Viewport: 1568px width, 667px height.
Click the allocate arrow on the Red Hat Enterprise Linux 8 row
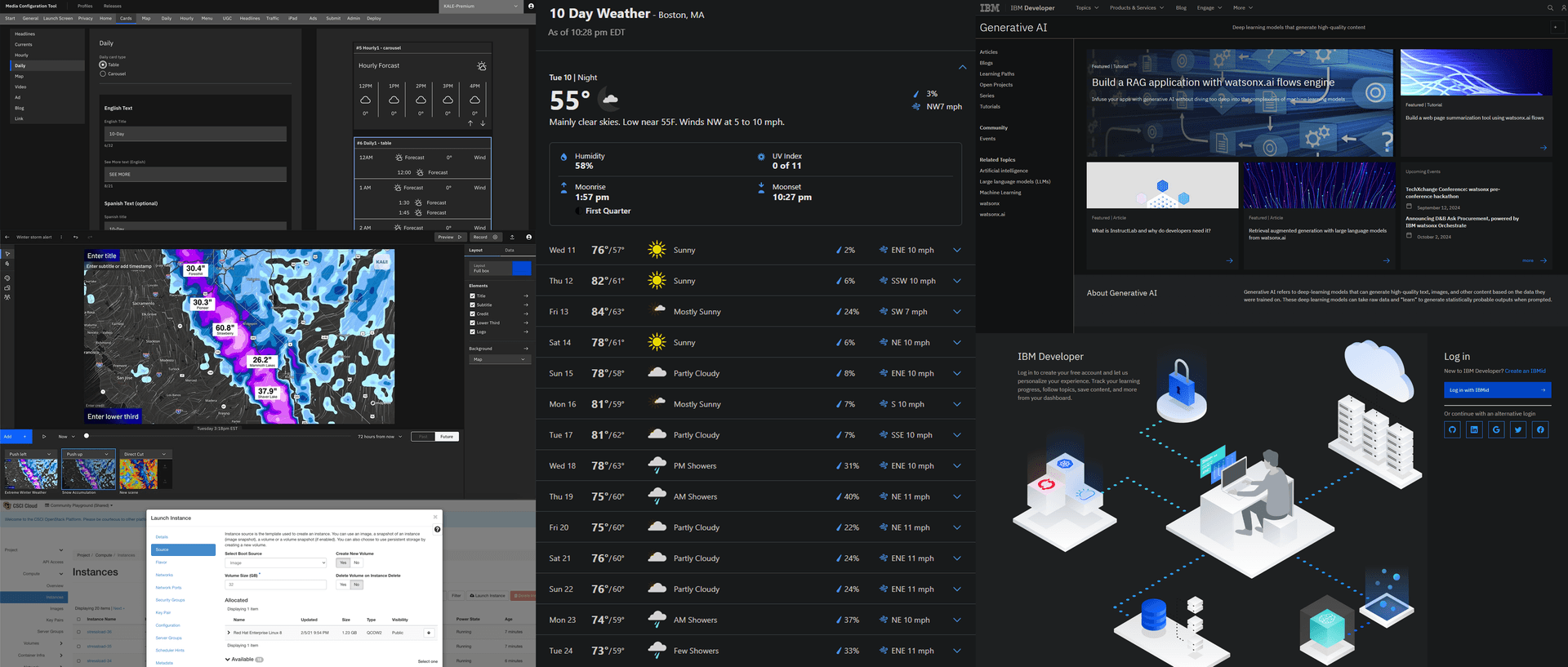[x=429, y=633]
